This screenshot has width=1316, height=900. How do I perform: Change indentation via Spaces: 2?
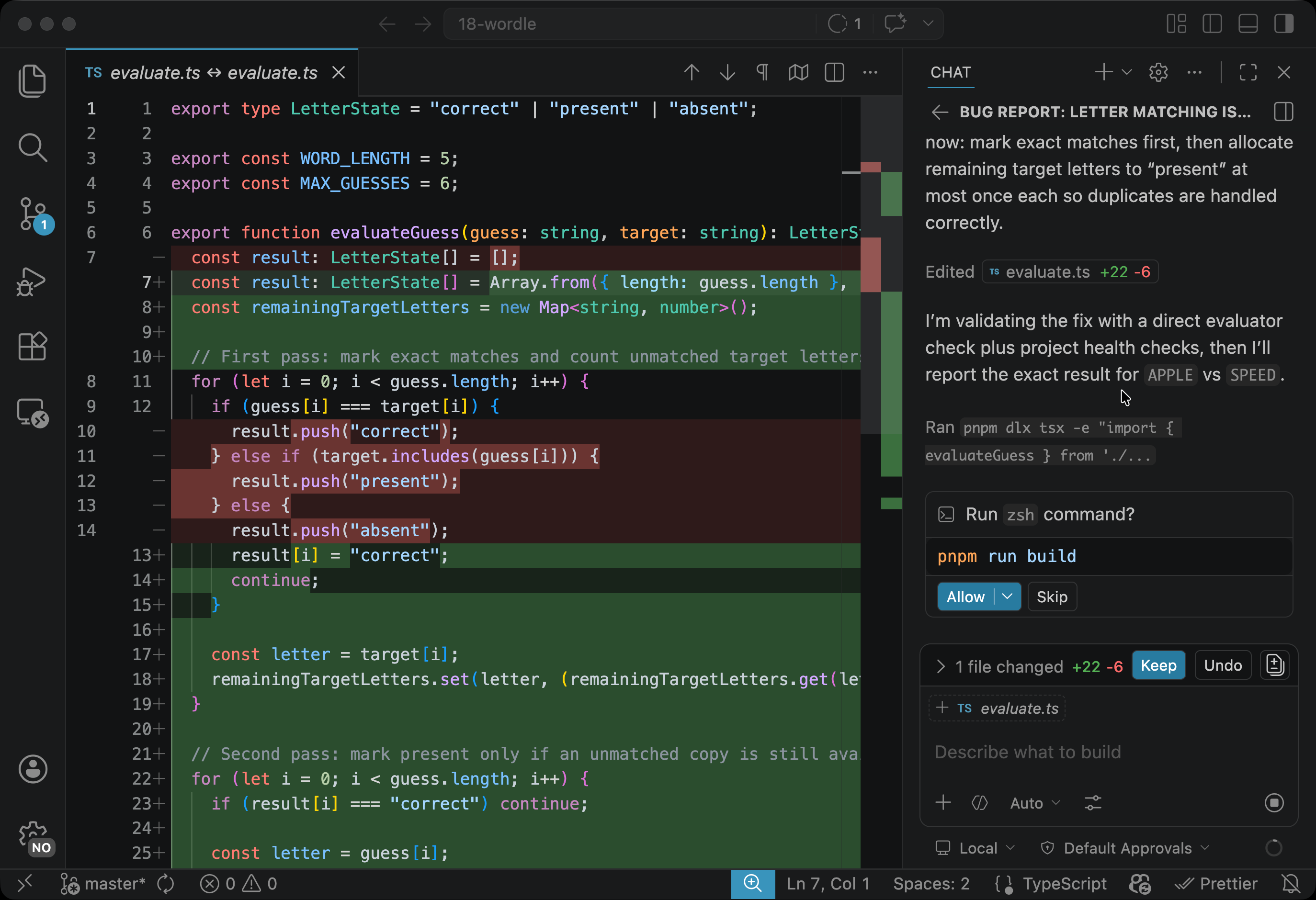[931, 884]
